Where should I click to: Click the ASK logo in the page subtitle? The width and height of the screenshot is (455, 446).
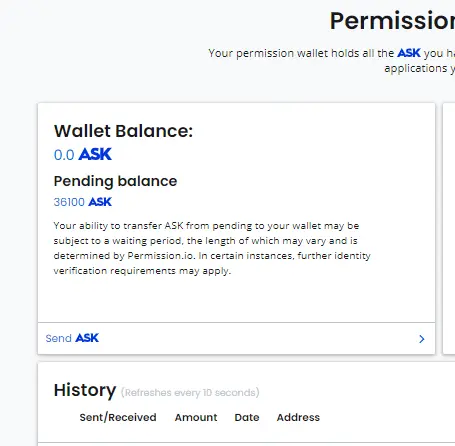(409, 53)
